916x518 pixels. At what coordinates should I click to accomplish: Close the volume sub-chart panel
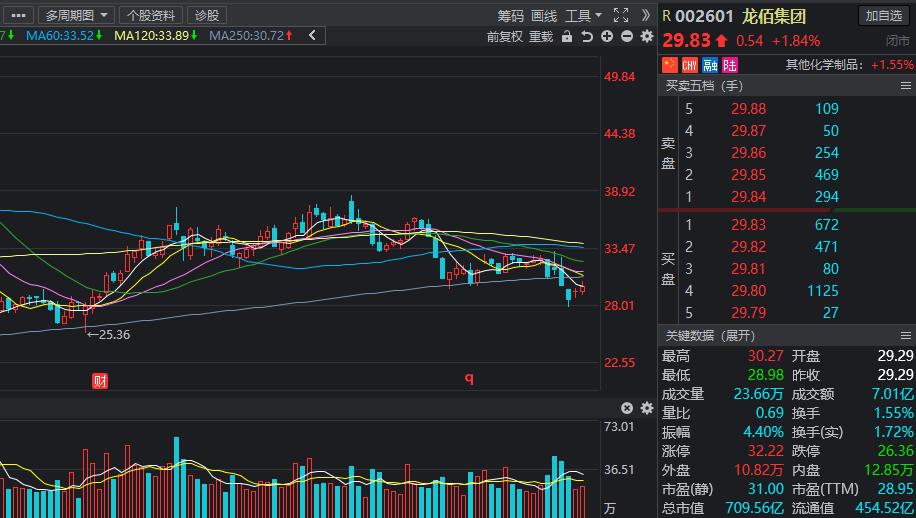[627, 408]
